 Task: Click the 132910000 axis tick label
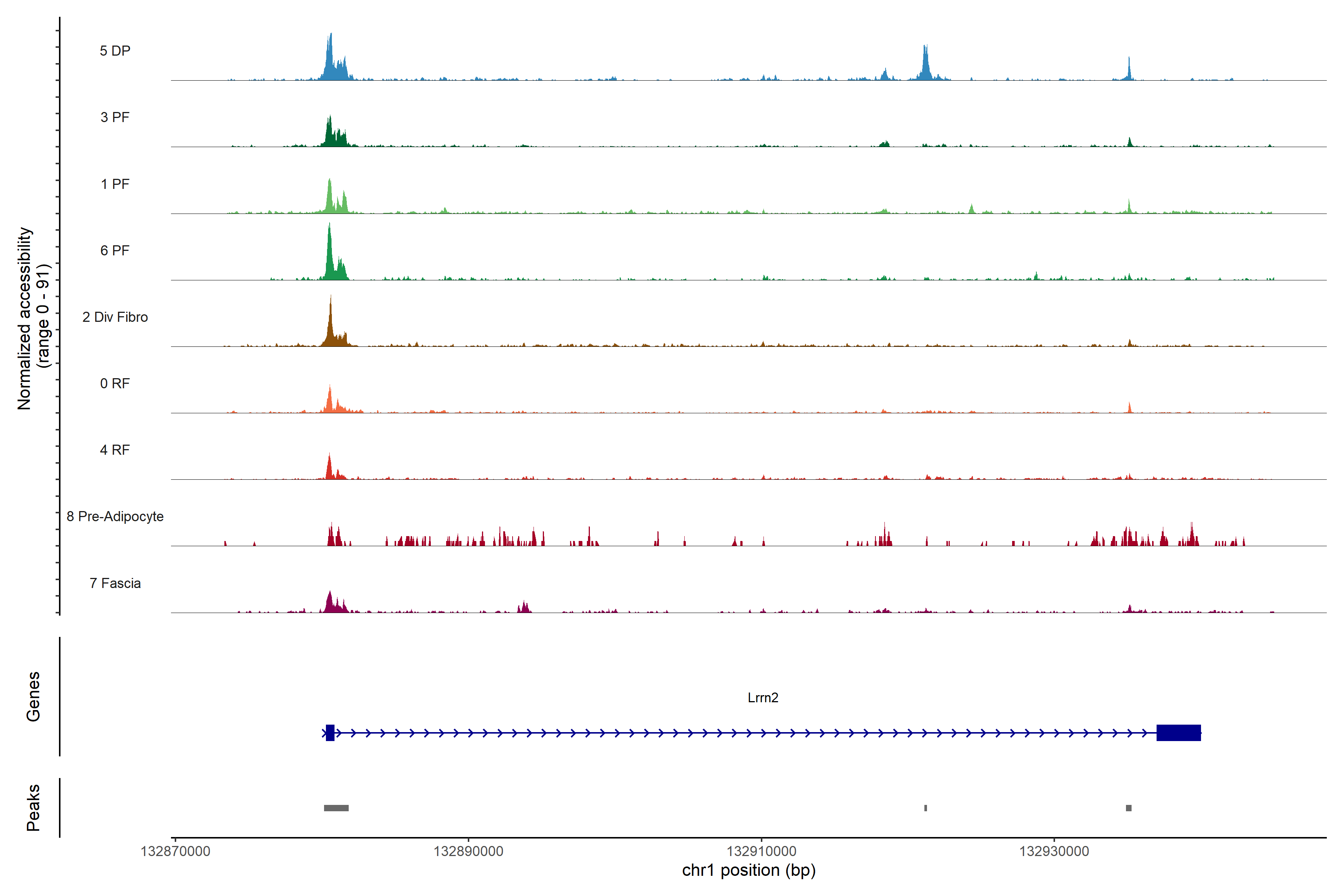(761, 852)
